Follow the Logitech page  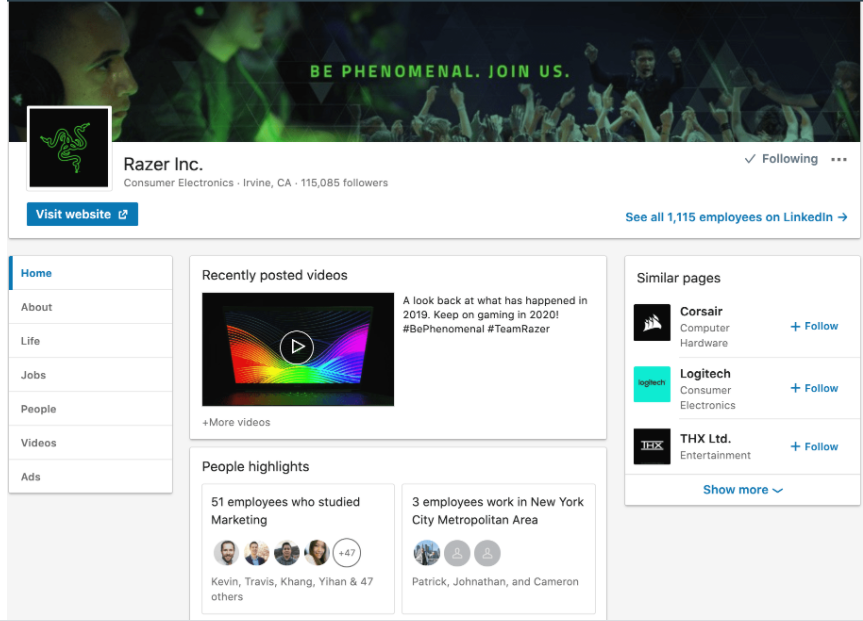(x=814, y=388)
